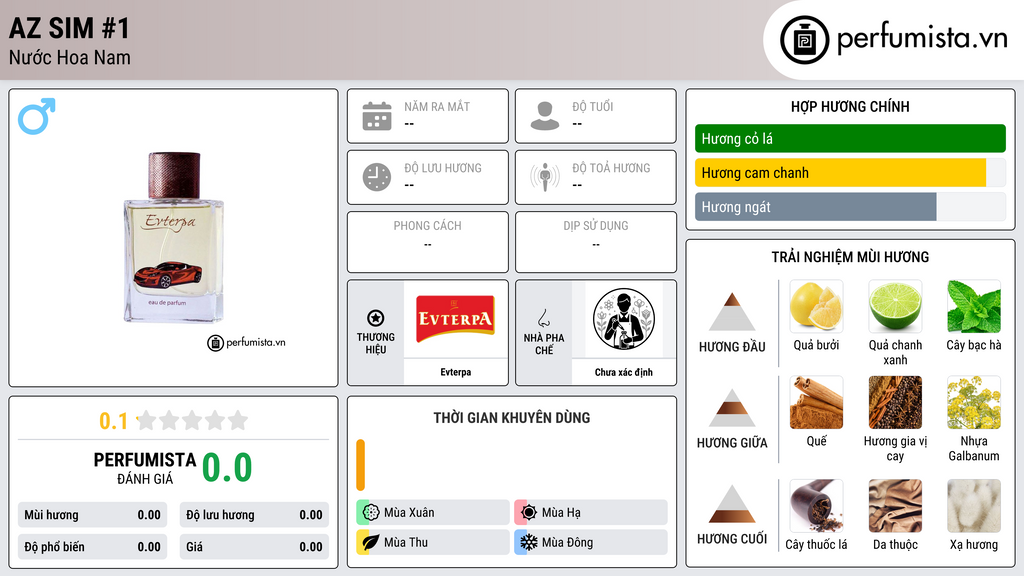Select the Da thuộc leather image
This screenshot has width=1024, height=576.
tap(895, 506)
